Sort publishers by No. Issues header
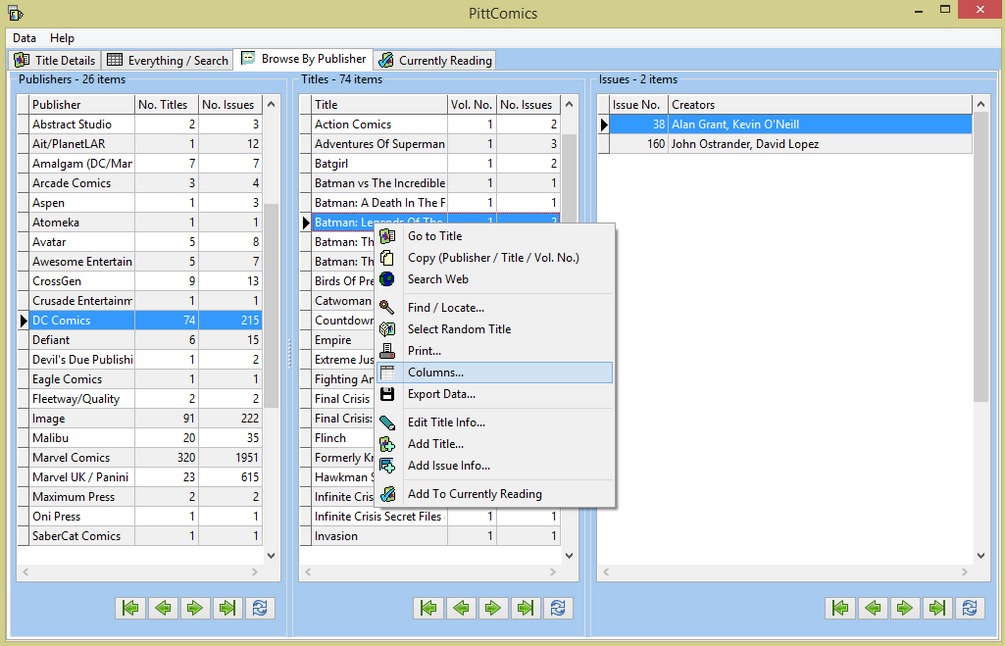Image resolution: width=1005 pixels, height=646 pixels. pos(230,104)
